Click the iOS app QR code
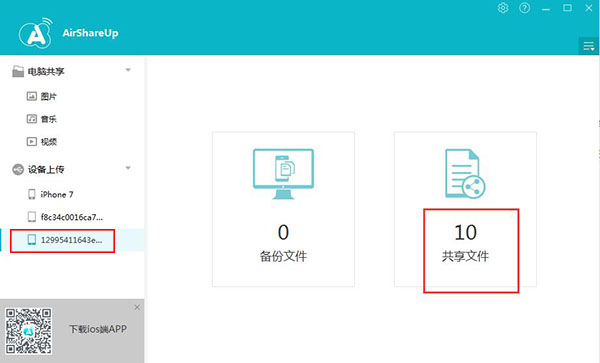Image resolution: width=600 pixels, height=363 pixels. pos(29,331)
